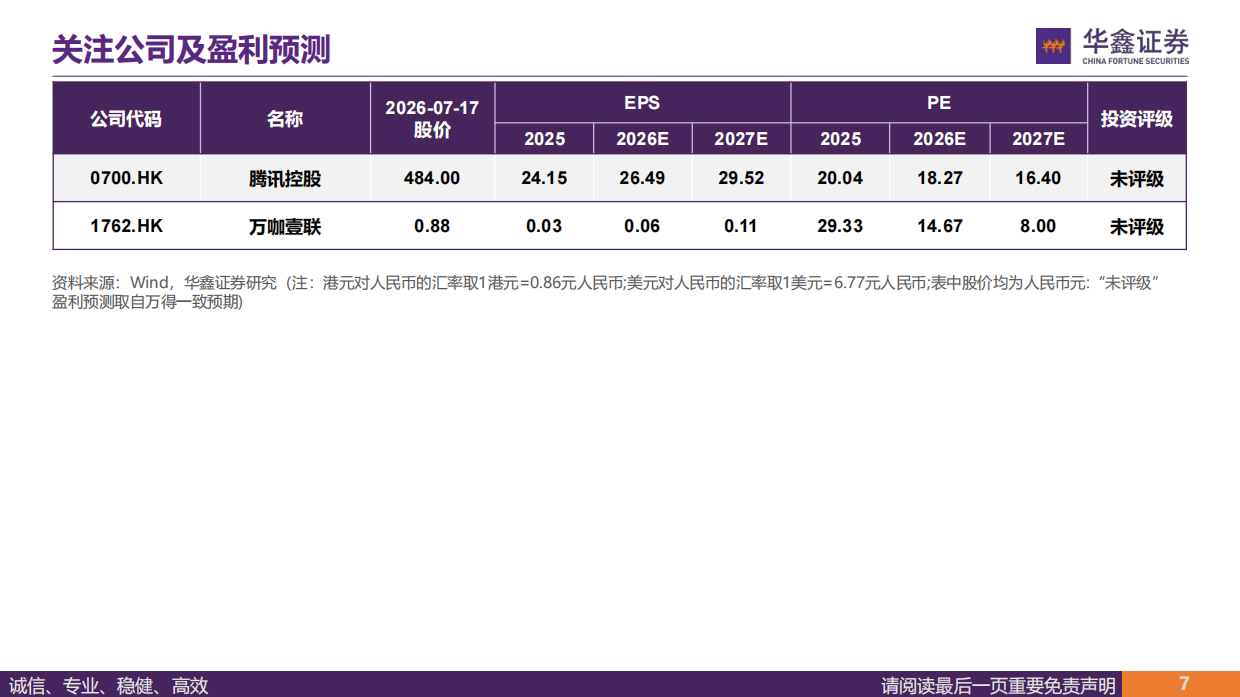Click the China Fortune Securities logo icon
1240x697 pixels.
pos(1055,46)
